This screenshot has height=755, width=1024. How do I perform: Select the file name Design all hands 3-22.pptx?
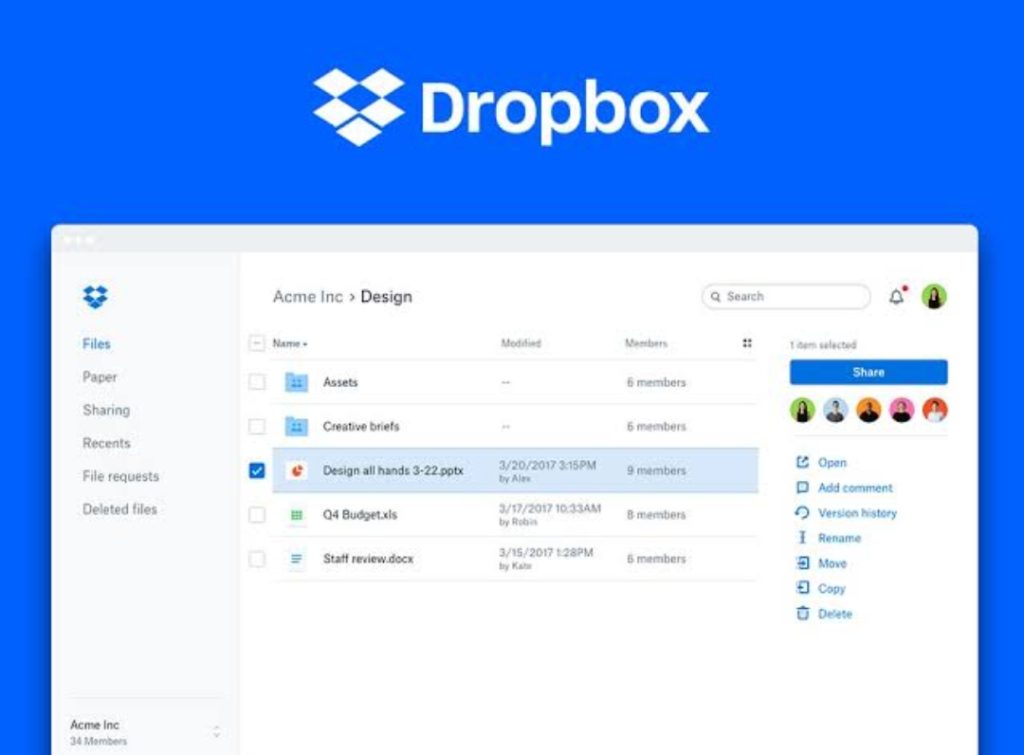(x=393, y=470)
